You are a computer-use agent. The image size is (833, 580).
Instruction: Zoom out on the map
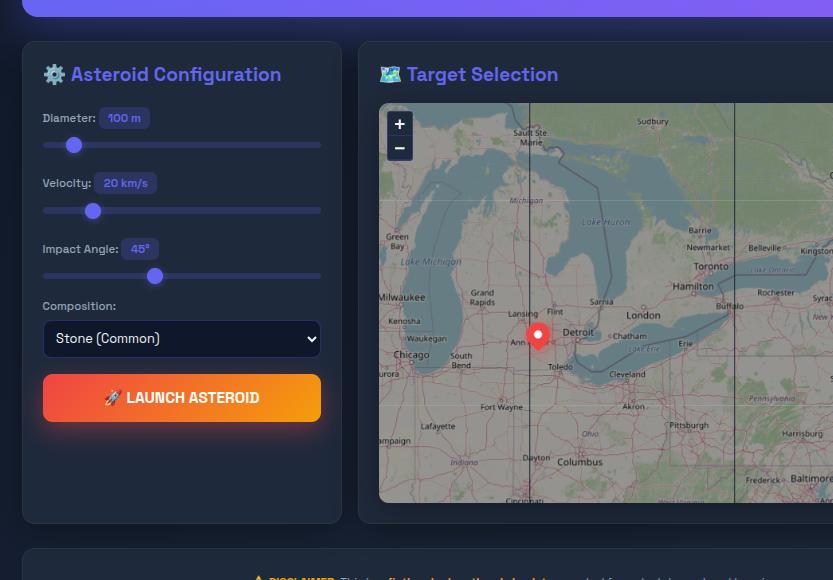coord(399,149)
